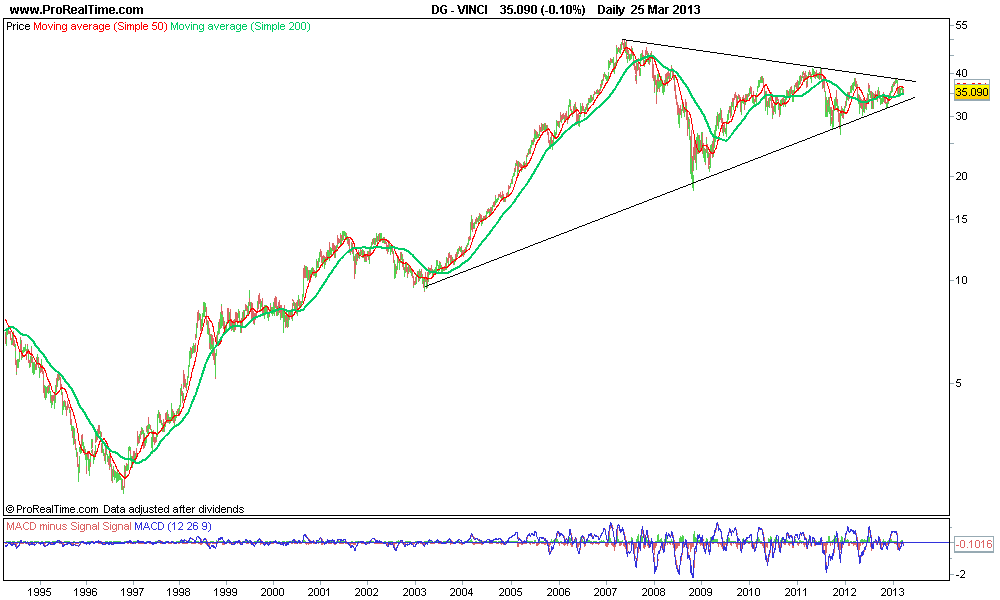Click the 55 price axis label
The width and height of the screenshot is (1000, 600).
[x=961, y=25]
